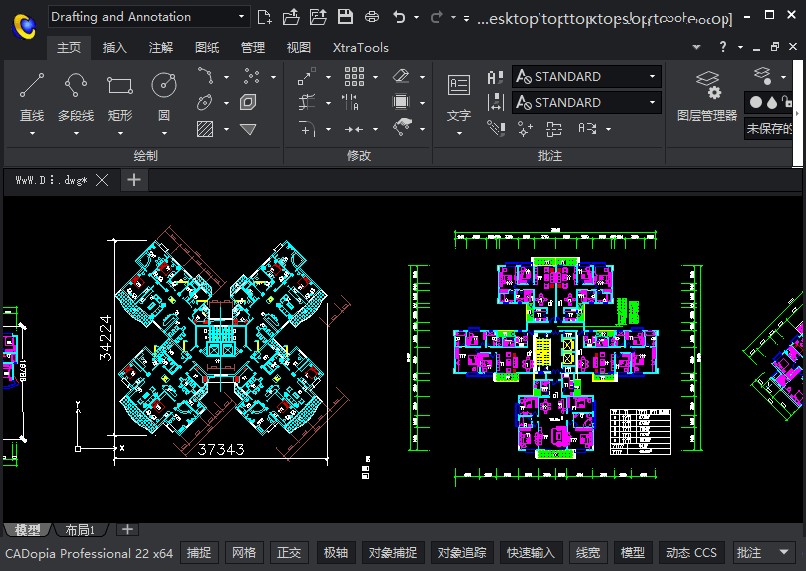Click the Region square icon
The width and height of the screenshot is (806, 571).
click(248, 102)
